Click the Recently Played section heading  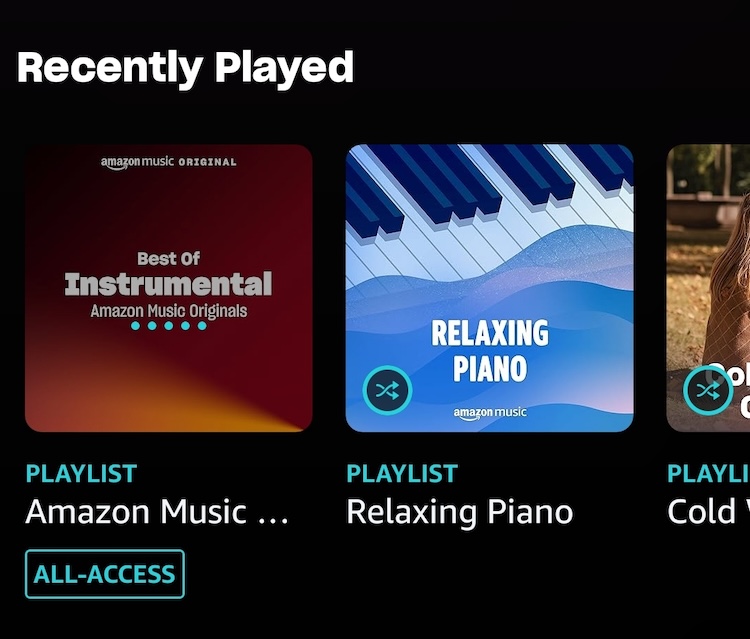(186, 68)
